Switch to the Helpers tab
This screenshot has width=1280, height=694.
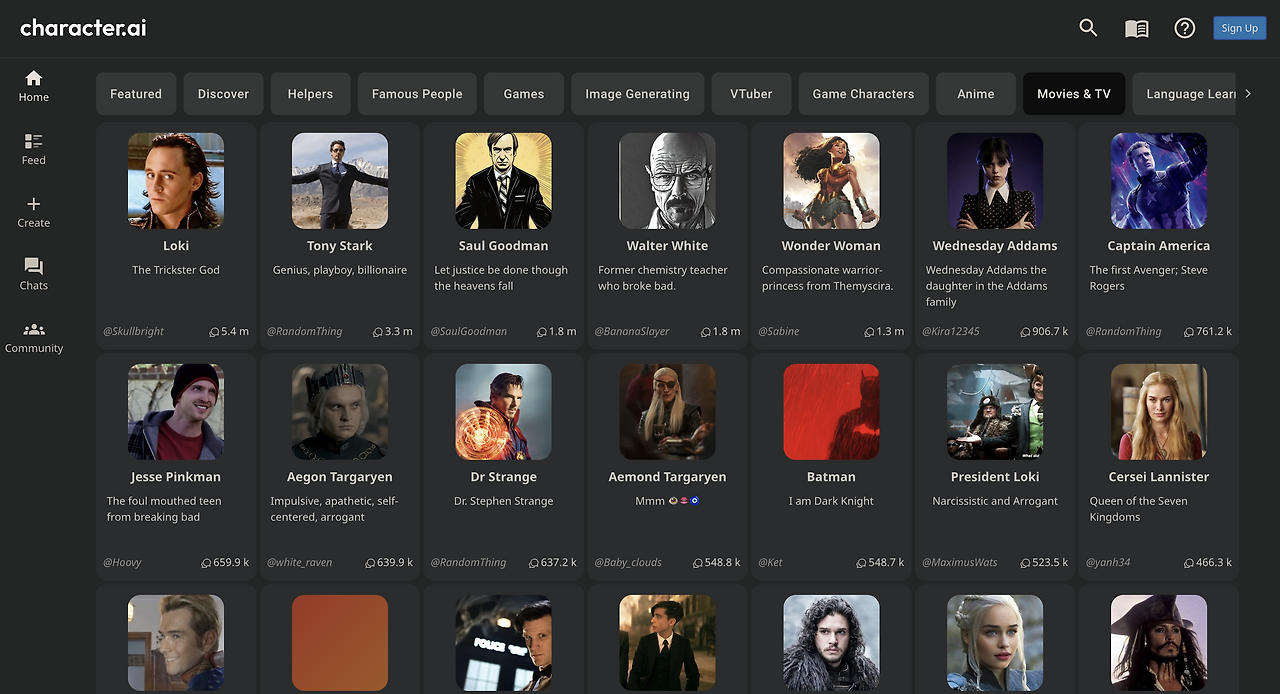coord(310,94)
